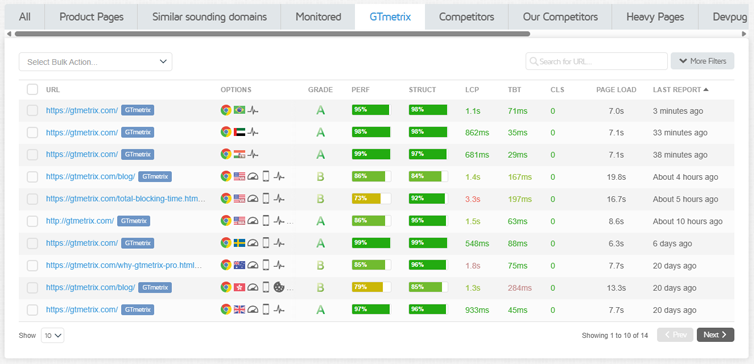This screenshot has width=754, height=364.
Task: Click the UAE flag icon in second row
Action: coord(239,132)
